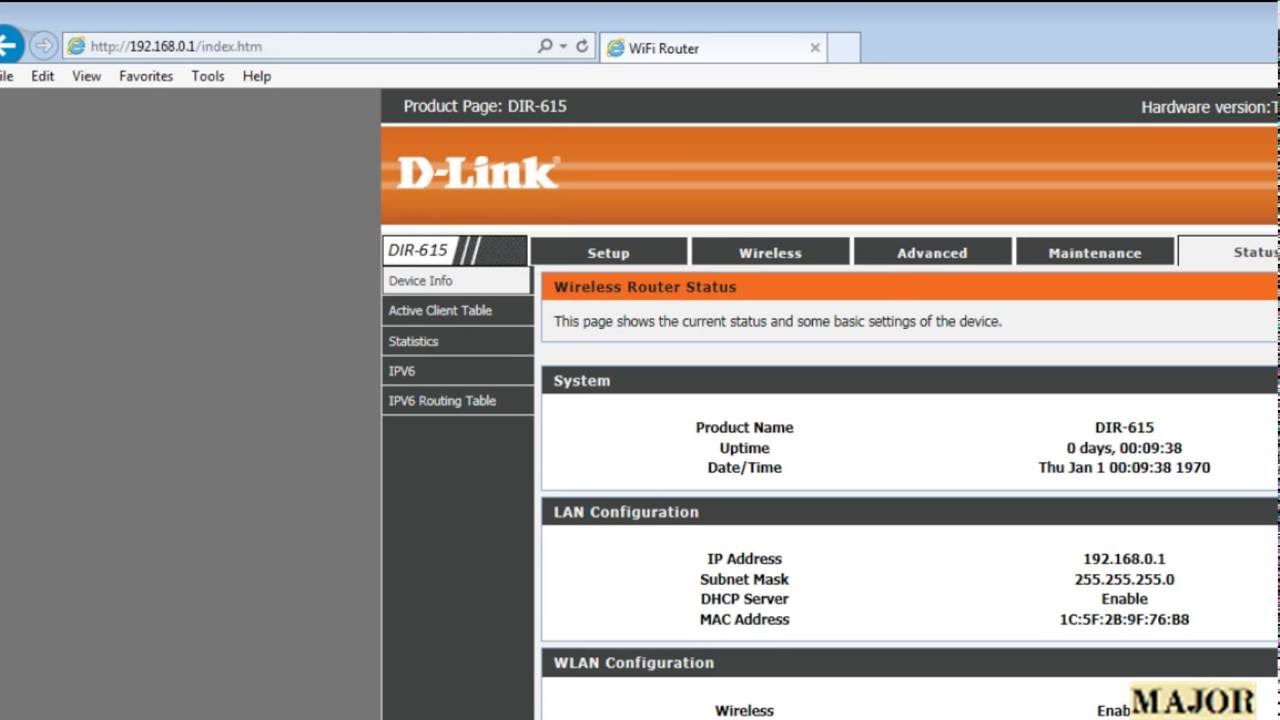Select Device Info in sidebar

(x=457, y=281)
